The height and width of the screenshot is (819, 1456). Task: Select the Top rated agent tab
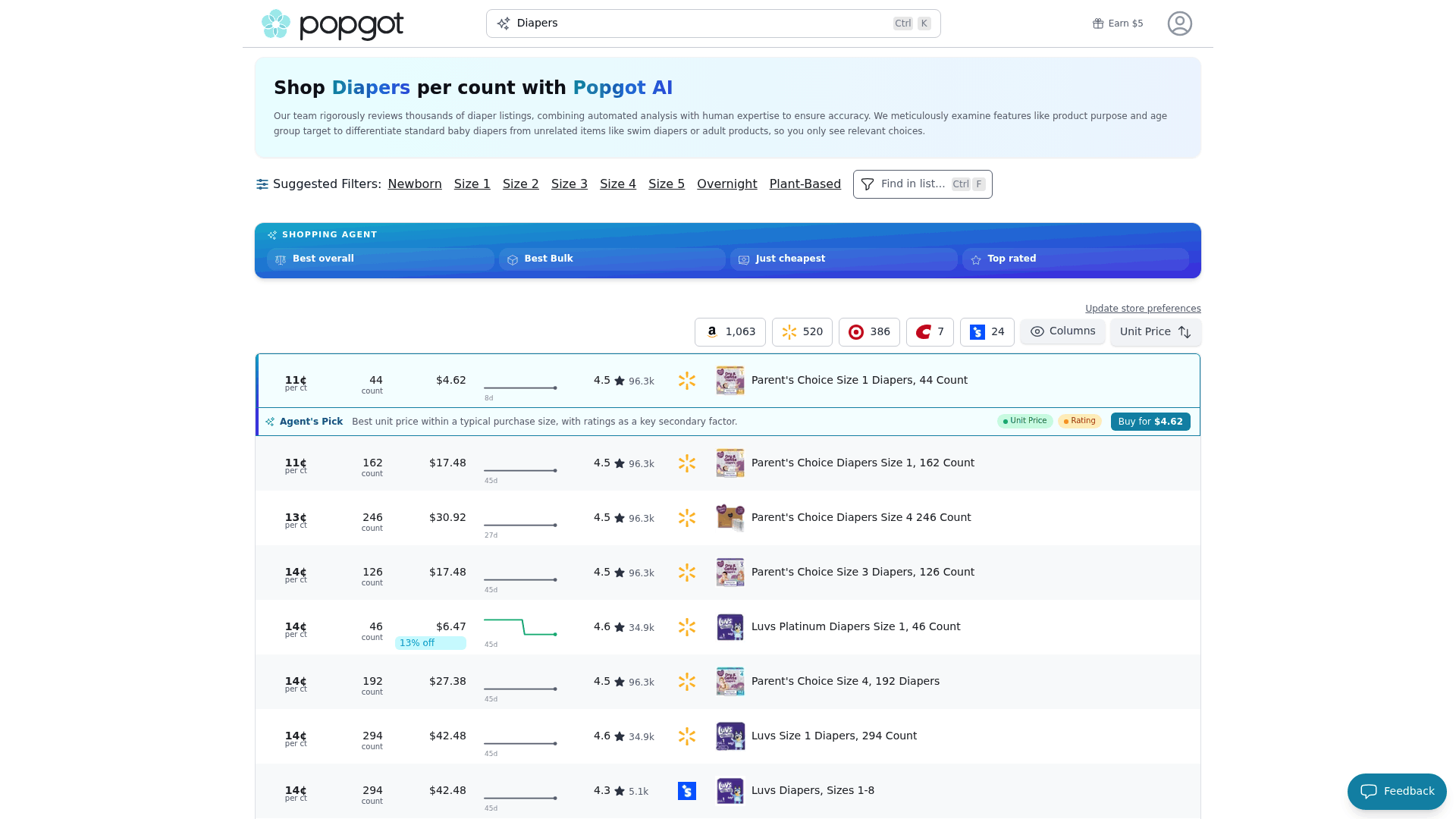[x=1075, y=259]
